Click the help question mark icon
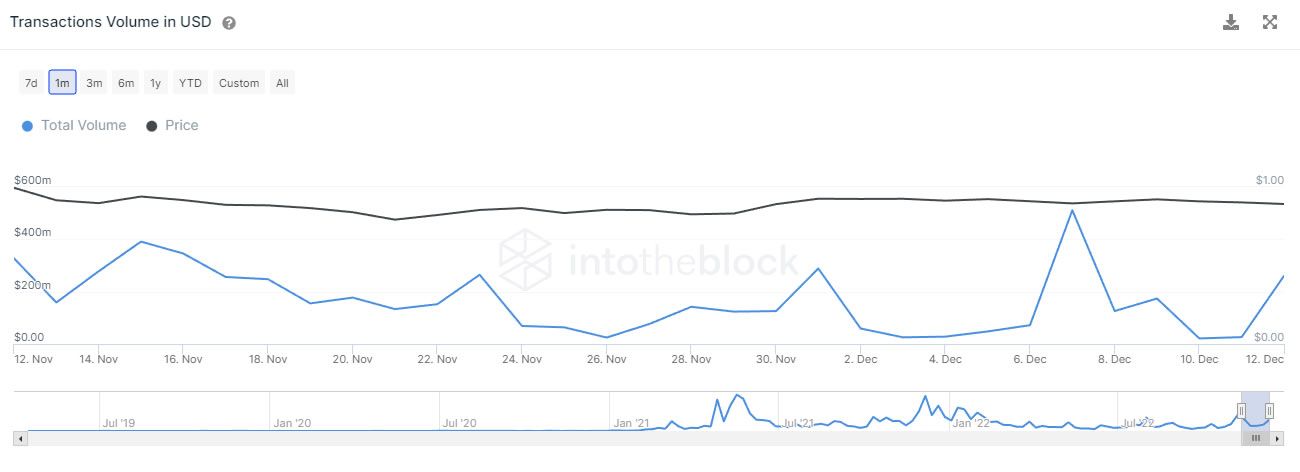The image size is (1300, 472). pyautogui.click(x=229, y=23)
